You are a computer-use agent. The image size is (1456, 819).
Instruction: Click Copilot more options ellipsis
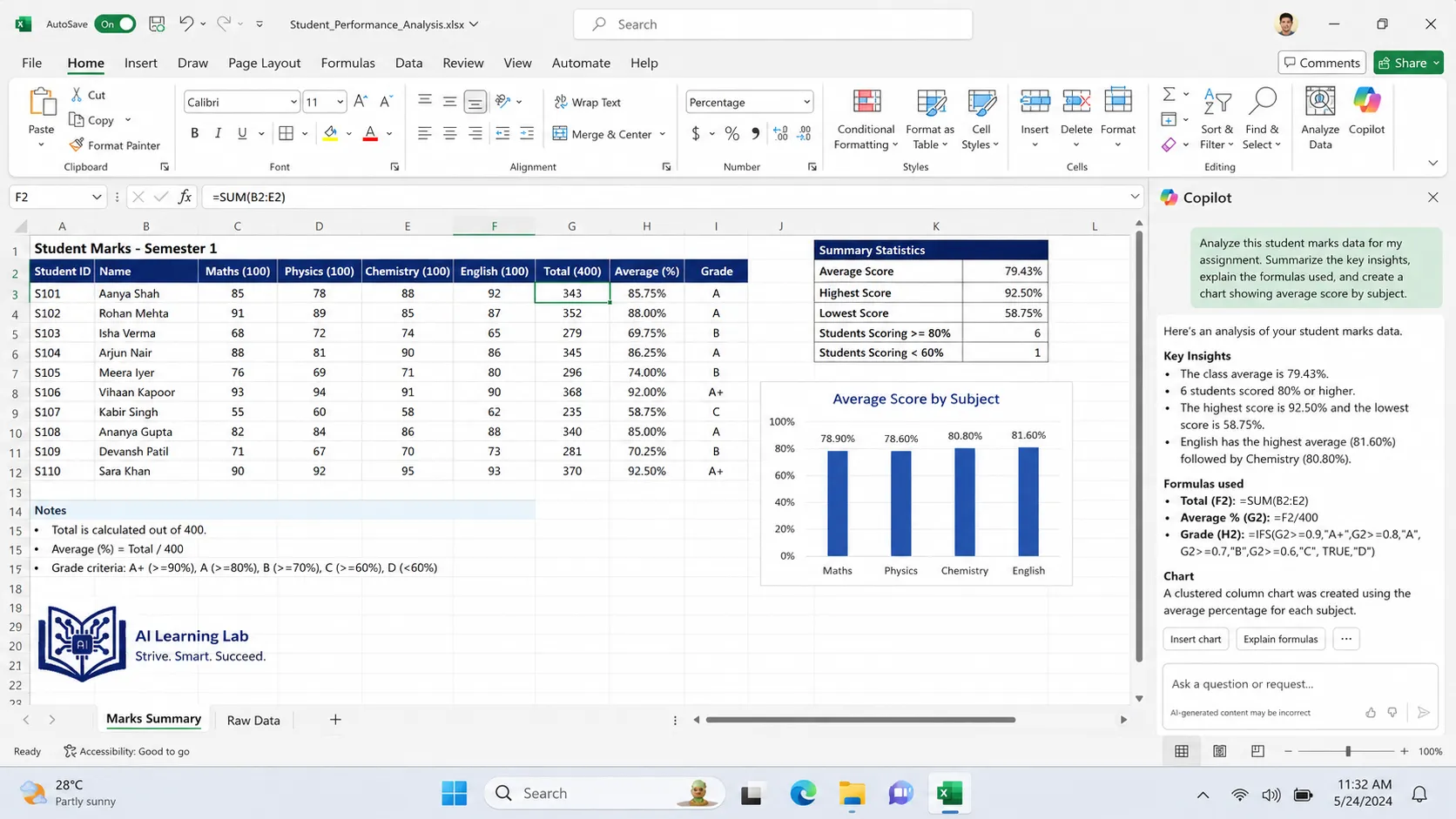click(1346, 639)
